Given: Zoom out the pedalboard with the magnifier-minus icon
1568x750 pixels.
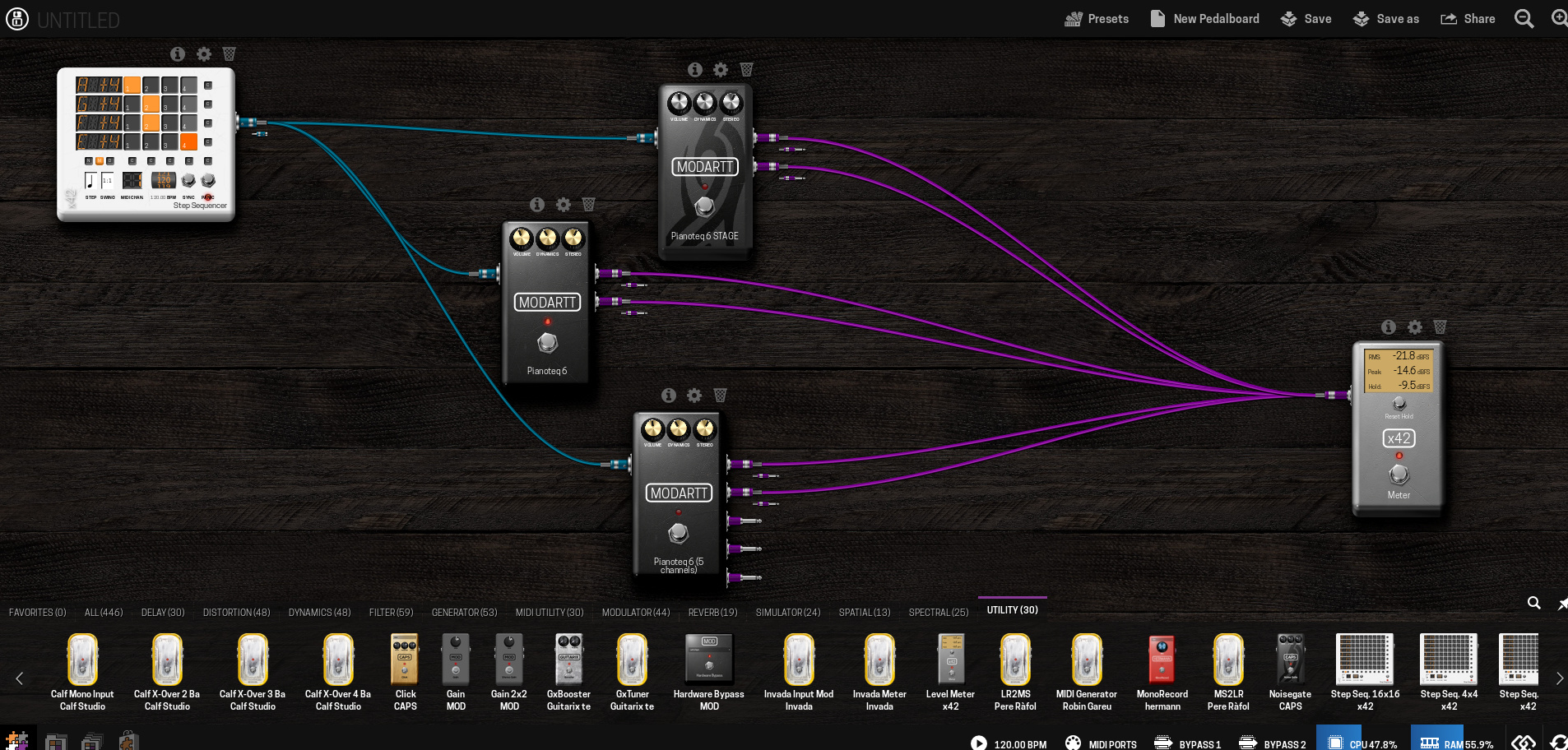Looking at the screenshot, I should pyautogui.click(x=1524, y=19).
